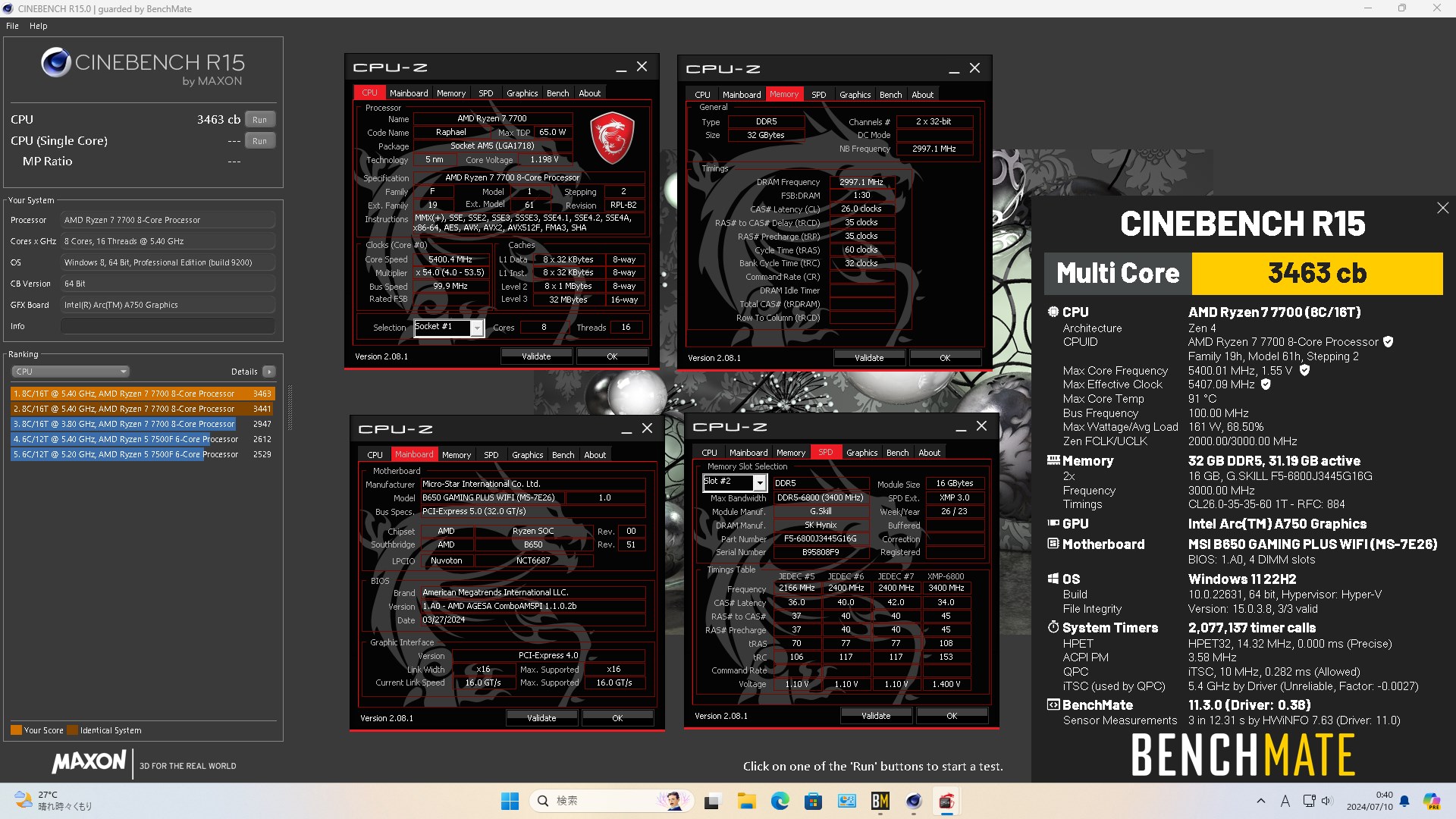Open the weather widget showing 27°C
Image resolution: width=1456 pixels, height=819 pixels.
tap(53, 801)
